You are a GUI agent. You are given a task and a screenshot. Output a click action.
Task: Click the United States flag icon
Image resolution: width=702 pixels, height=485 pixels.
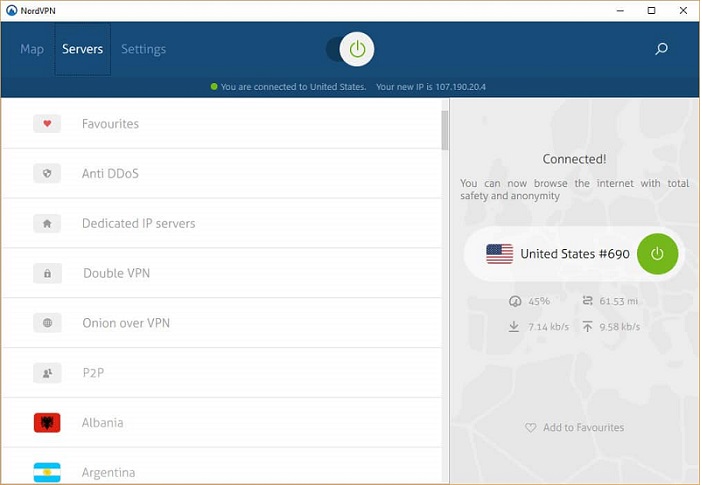(x=500, y=254)
